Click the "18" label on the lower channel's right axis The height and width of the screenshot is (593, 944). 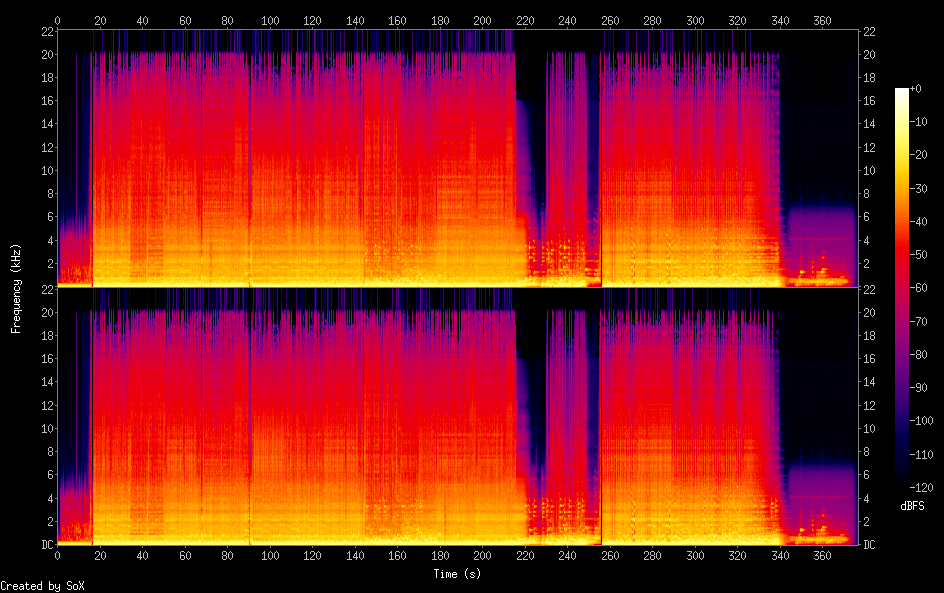tap(869, 336)
